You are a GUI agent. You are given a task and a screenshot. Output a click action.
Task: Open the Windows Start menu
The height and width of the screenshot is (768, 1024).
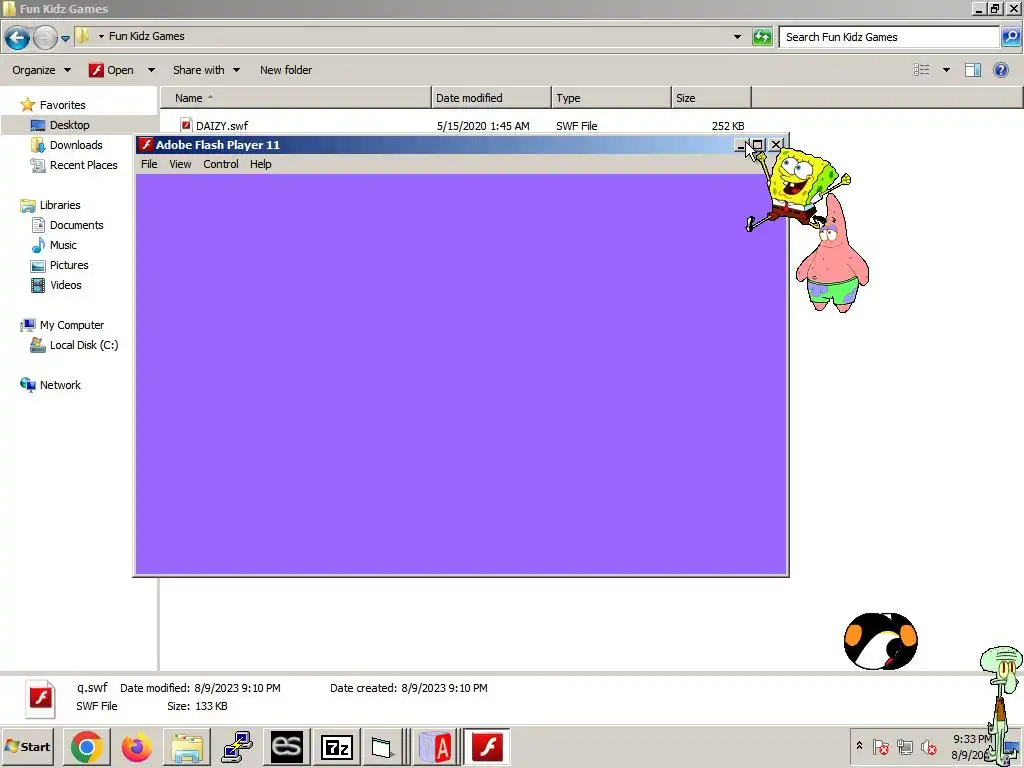[x=27, y=746]
